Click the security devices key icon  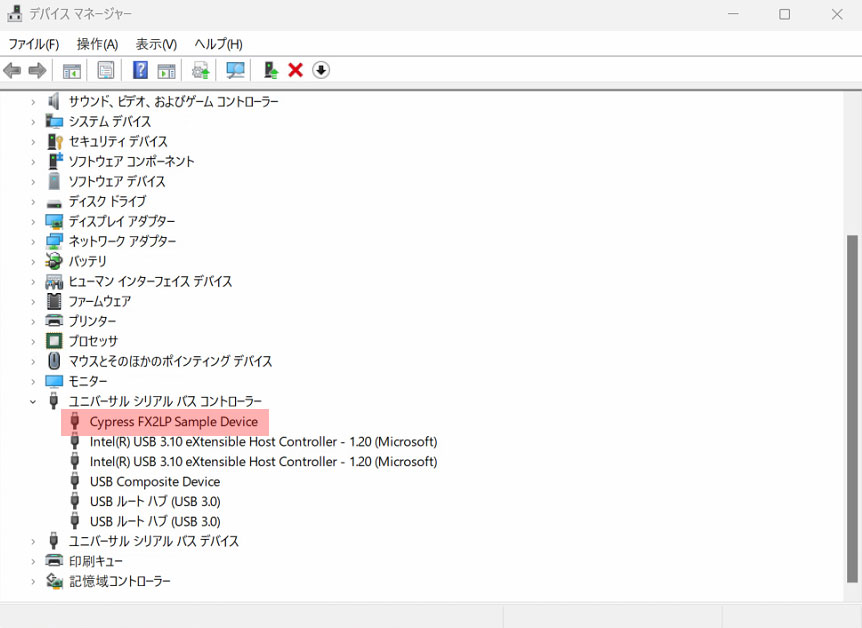click(x=55, y=141)
